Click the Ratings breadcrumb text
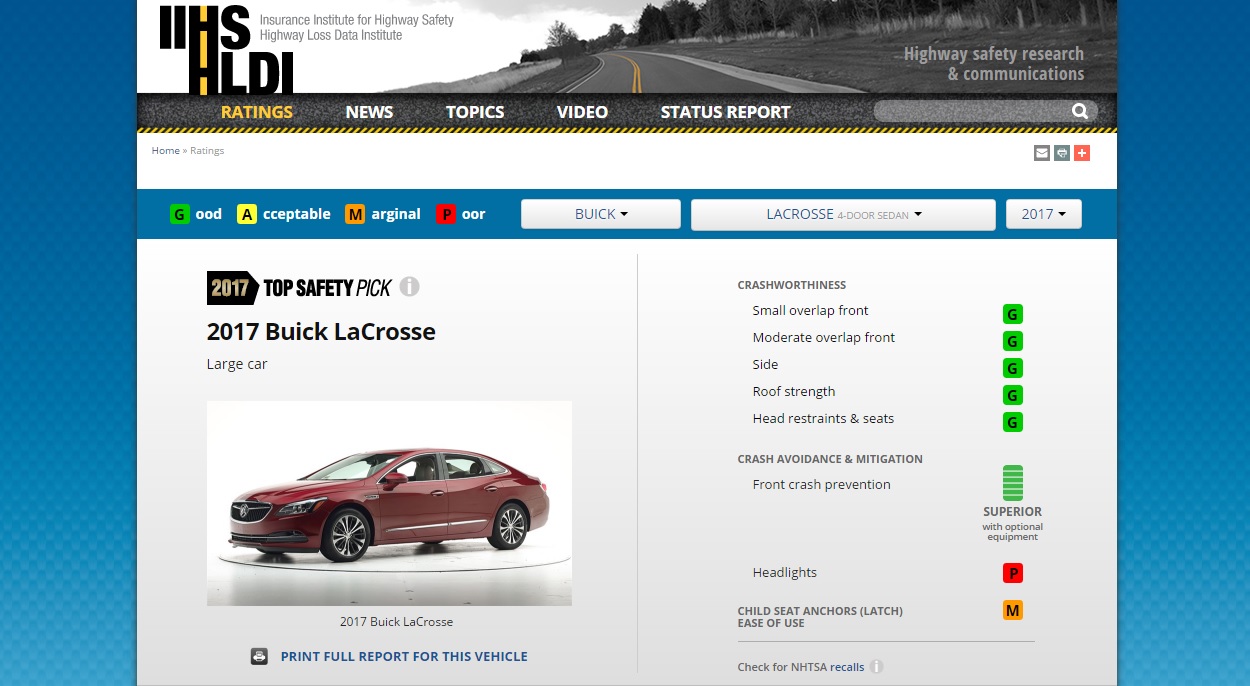Viewport: 1250px width, 686px height. pos(207,151)
